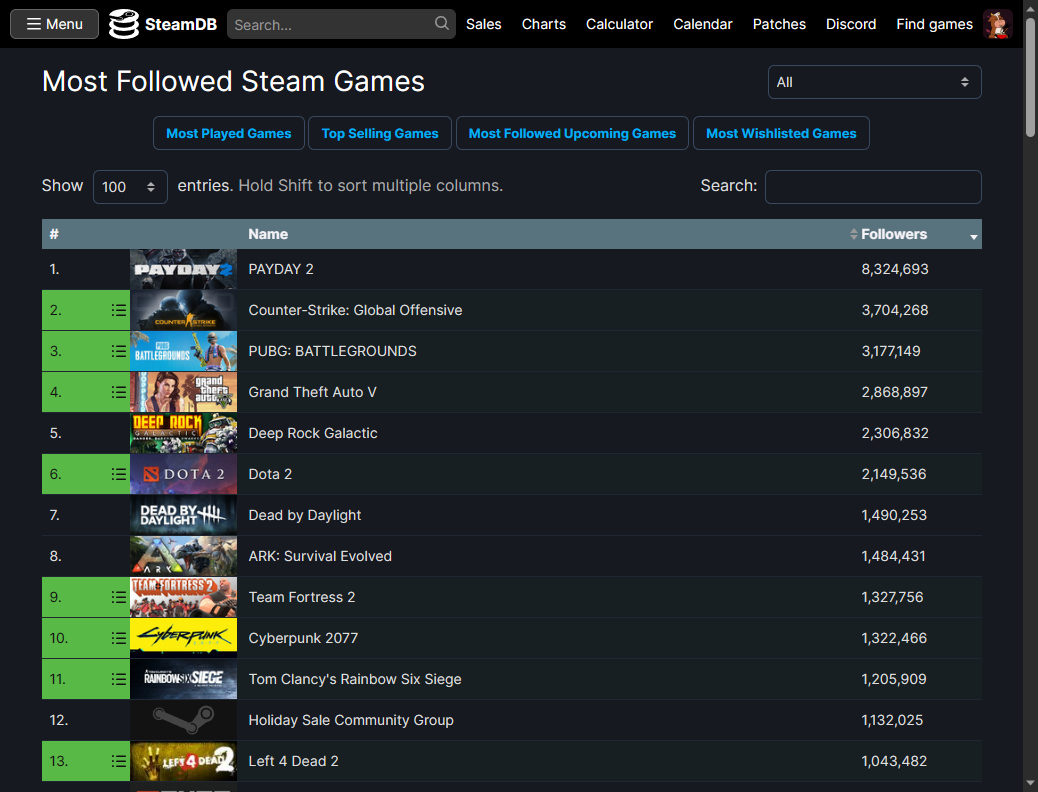Click list icon in PUBG row
1038x792 pixels.
click(x=118, y=351)
